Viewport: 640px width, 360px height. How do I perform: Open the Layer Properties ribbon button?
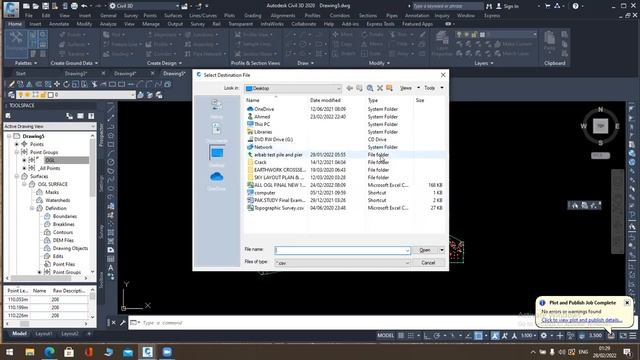tap(442, 44)
